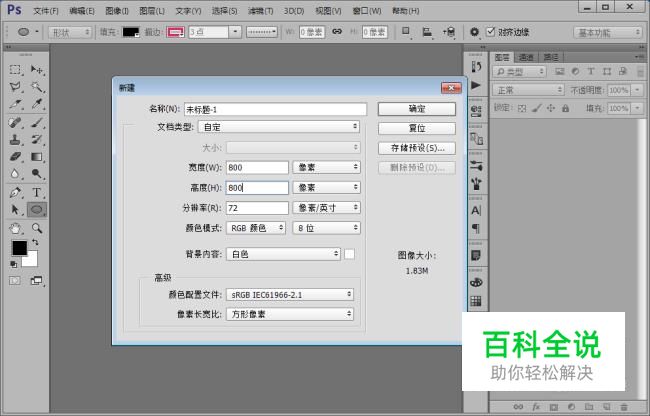Click the background color swatch in New dialog

349,254
